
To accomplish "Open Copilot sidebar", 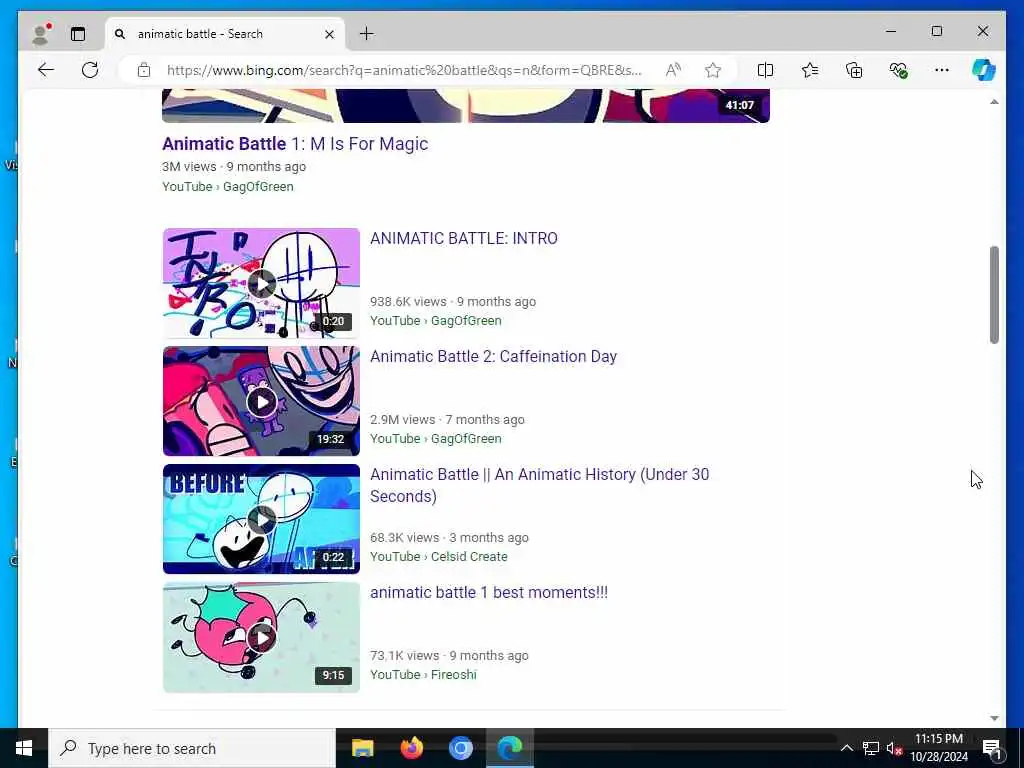I will [x=984, y=70].
